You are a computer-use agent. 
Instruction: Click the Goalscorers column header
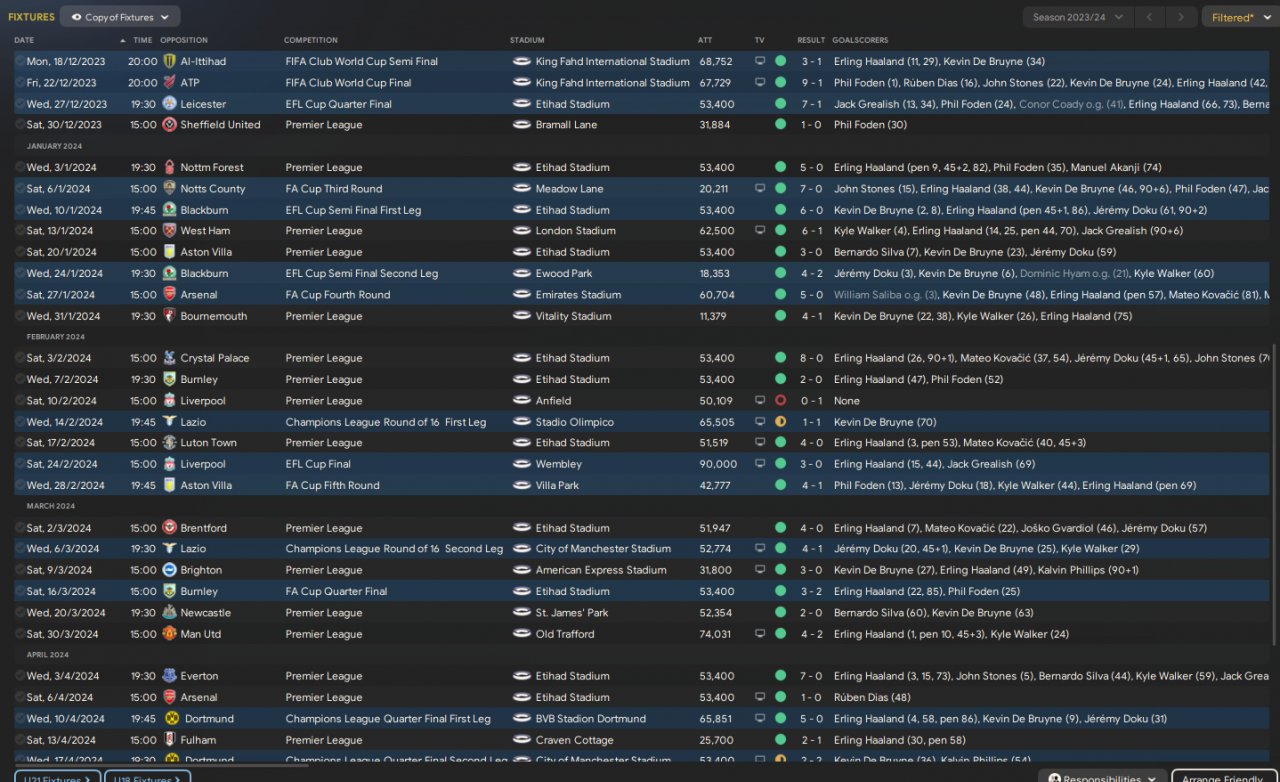coord(860,40)
